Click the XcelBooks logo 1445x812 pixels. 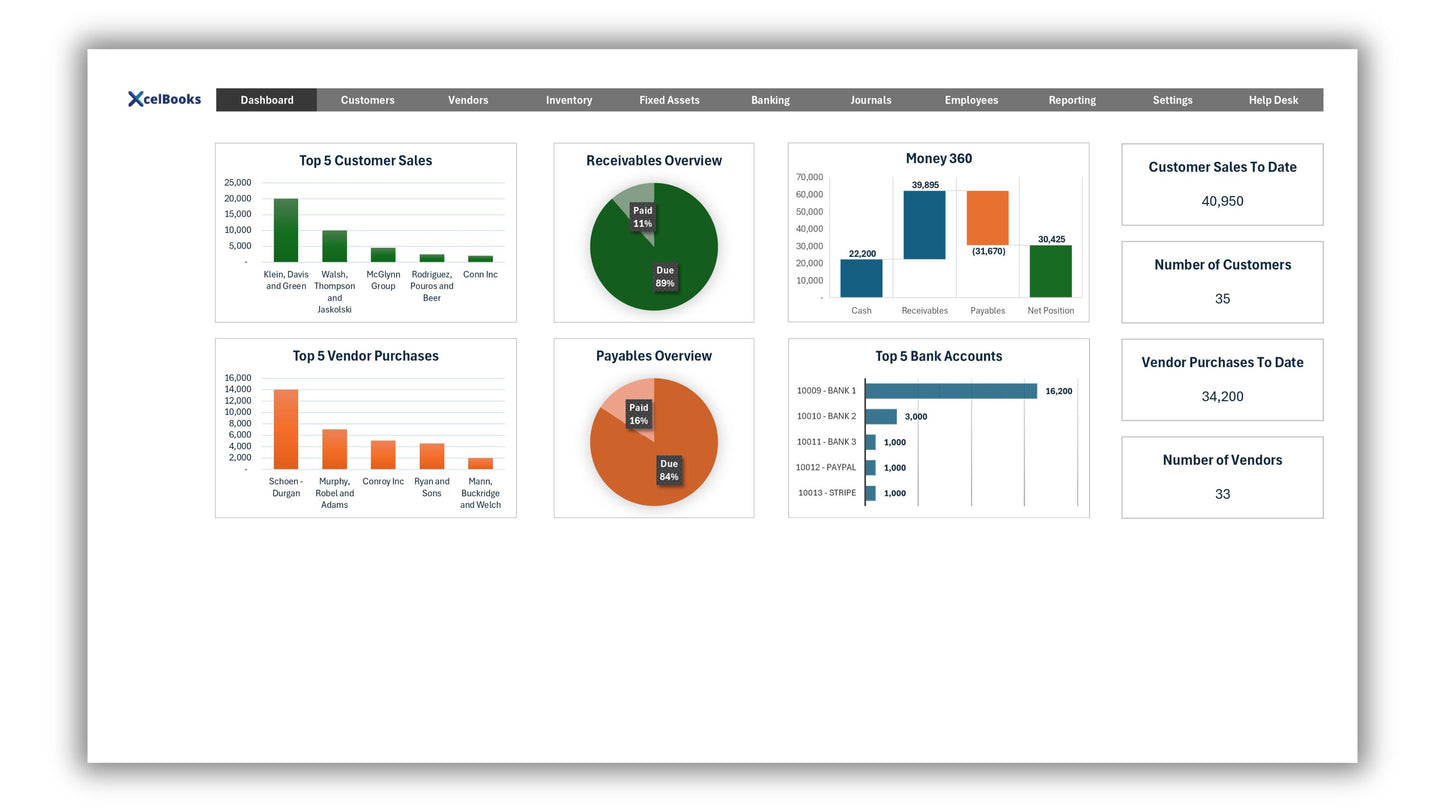(x=164, y=99)
